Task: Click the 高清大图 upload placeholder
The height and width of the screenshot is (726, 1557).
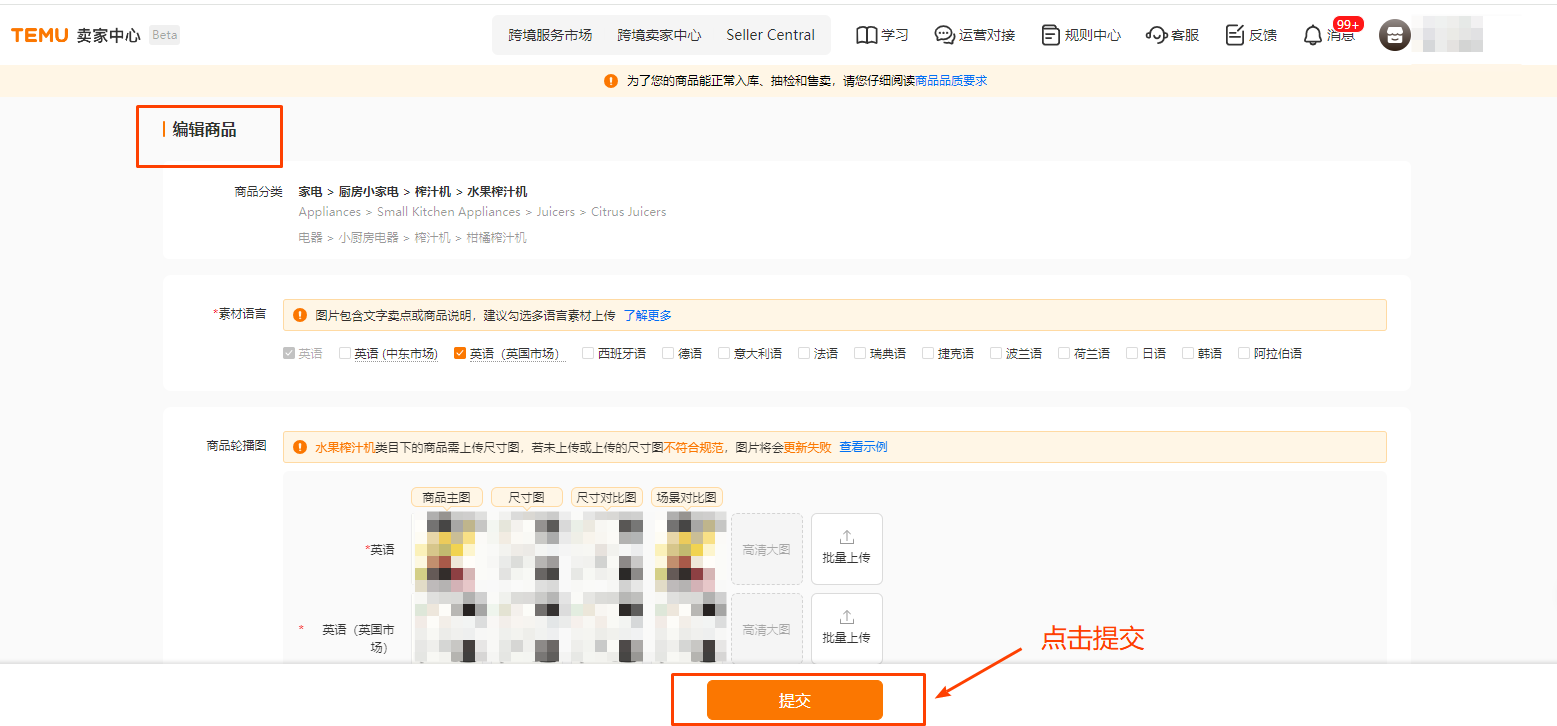Action: point(766,548)
